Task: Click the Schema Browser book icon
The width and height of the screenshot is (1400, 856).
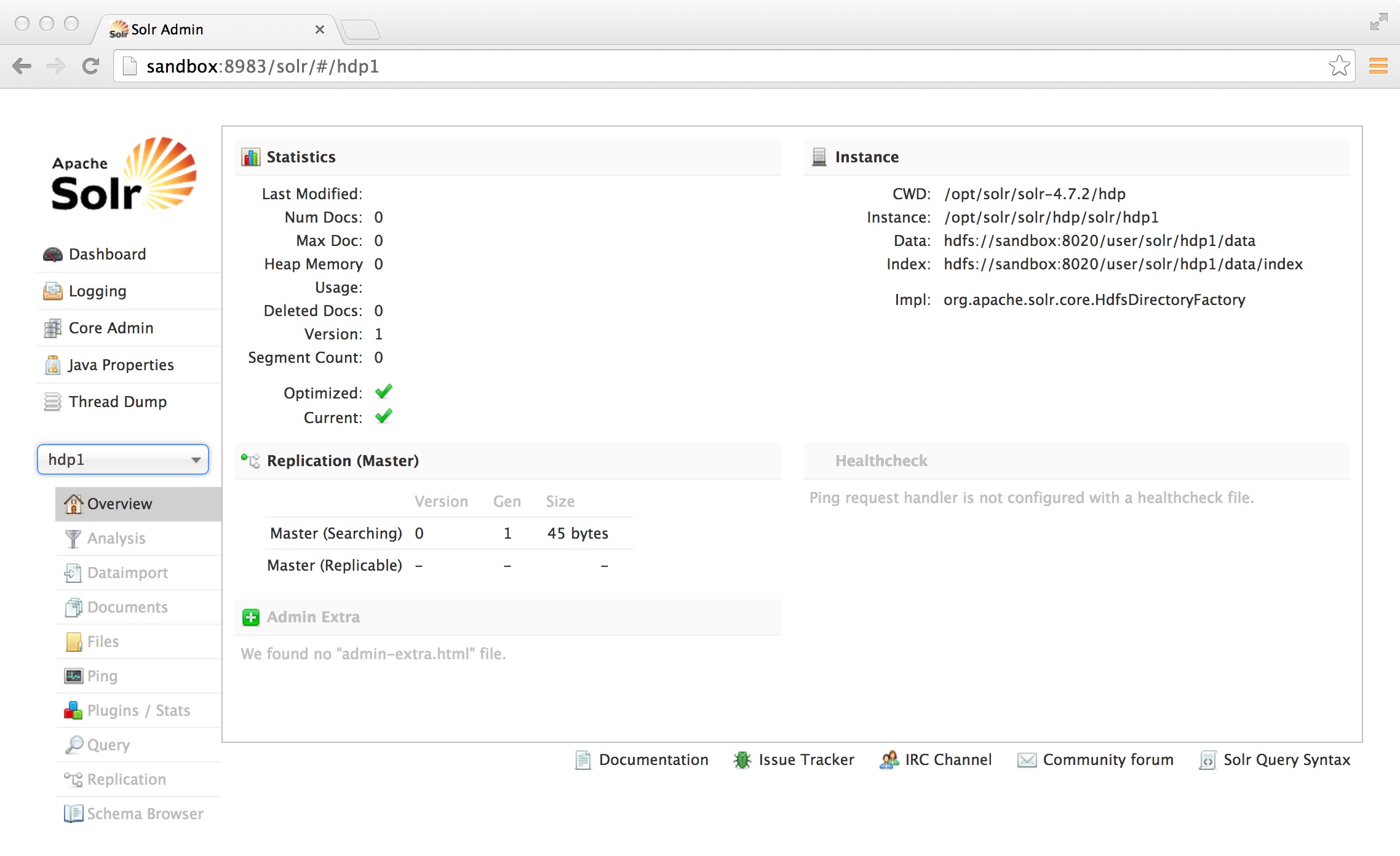Action: point(73,814)
